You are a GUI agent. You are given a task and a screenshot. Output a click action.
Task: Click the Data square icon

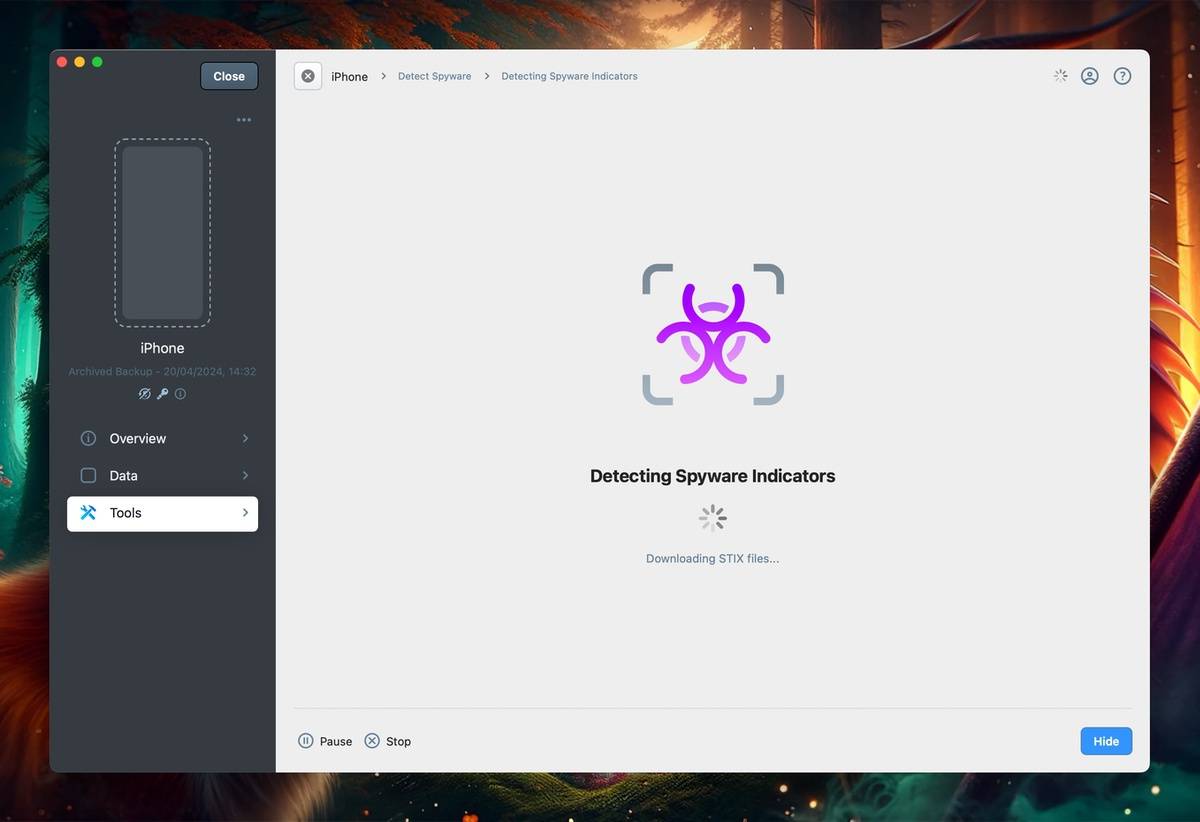[x=88, y=476]
